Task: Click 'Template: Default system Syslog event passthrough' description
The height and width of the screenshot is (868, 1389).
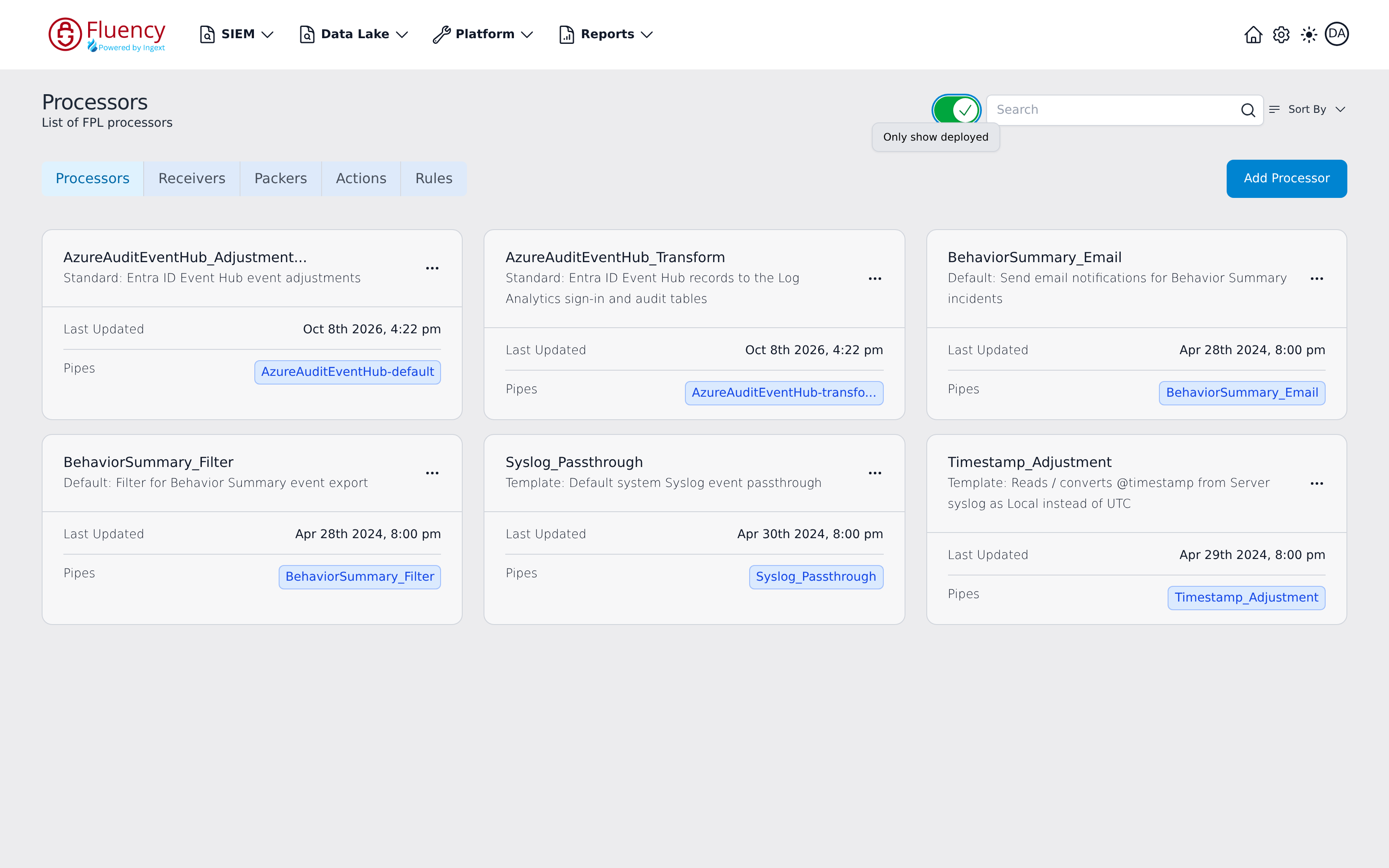Action: (664, 483)
